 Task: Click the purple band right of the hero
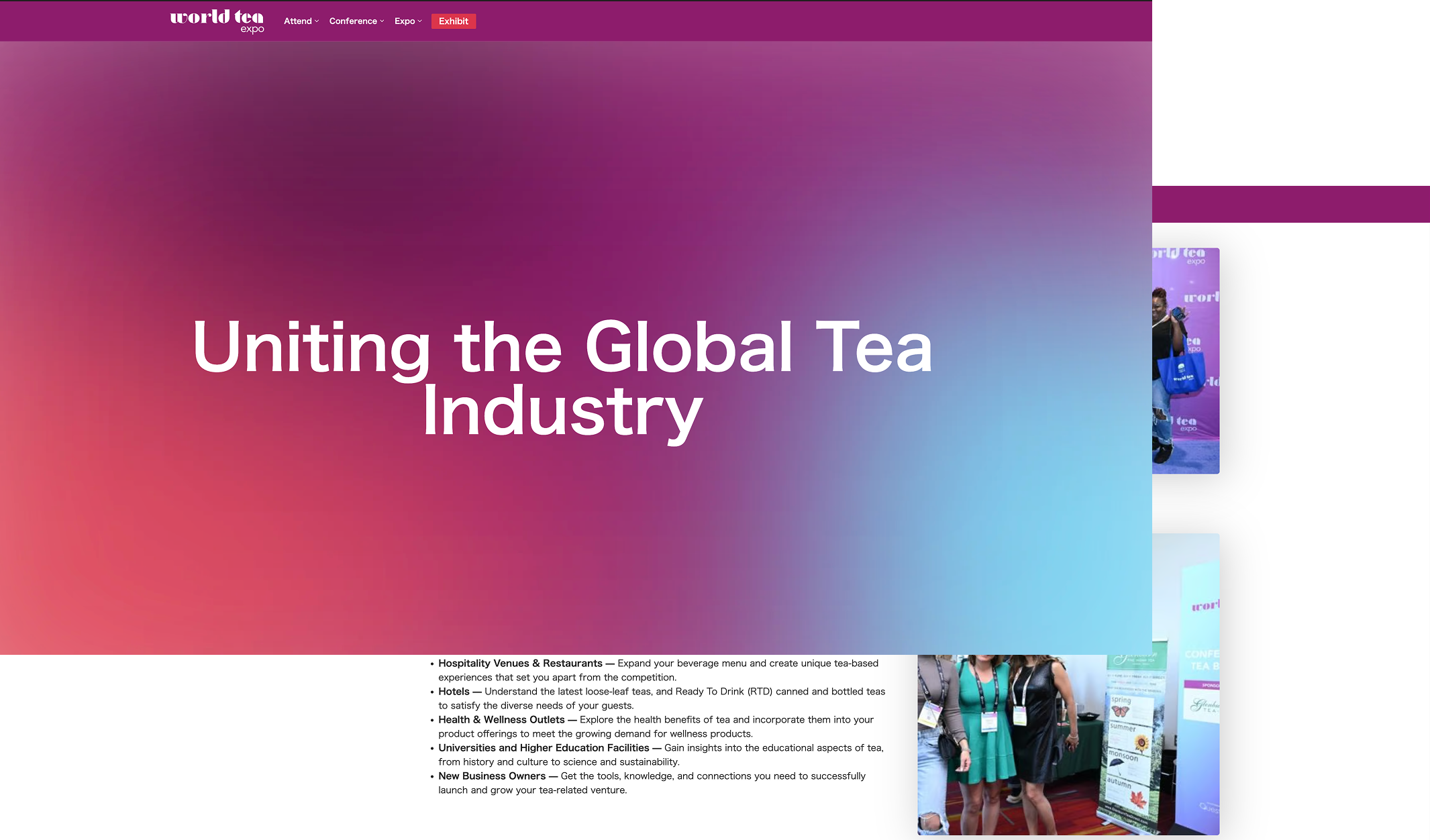pos(1290,204)
